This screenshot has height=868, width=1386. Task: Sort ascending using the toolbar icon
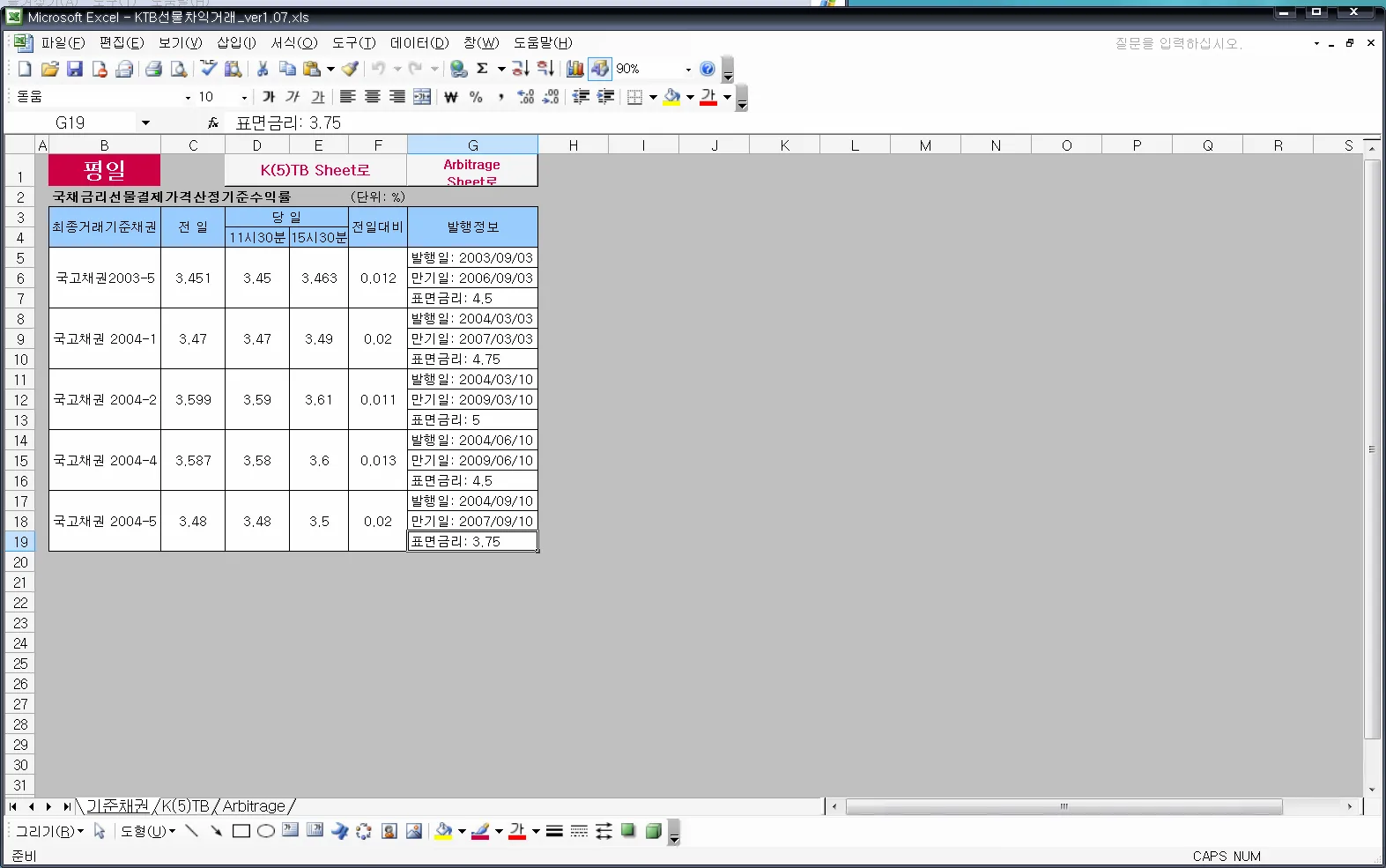pos(521,69)
